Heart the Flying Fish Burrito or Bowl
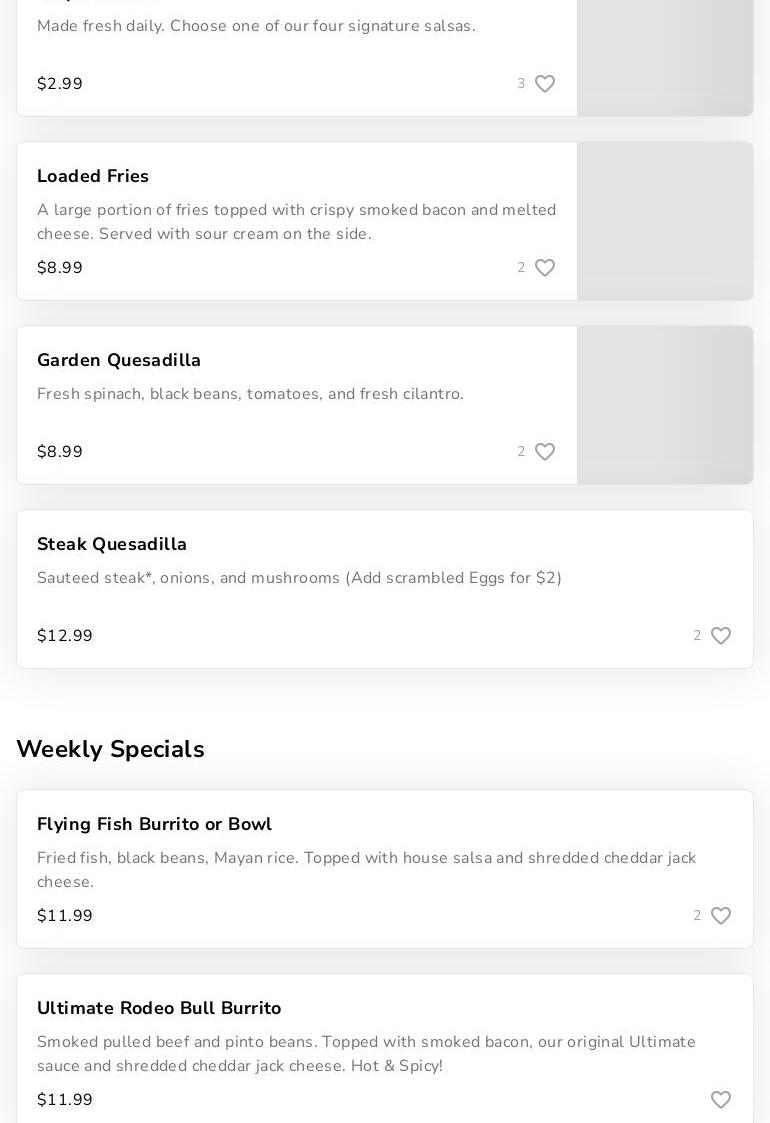The width and height of the screenshot is (770, 1123). [721, 916]
